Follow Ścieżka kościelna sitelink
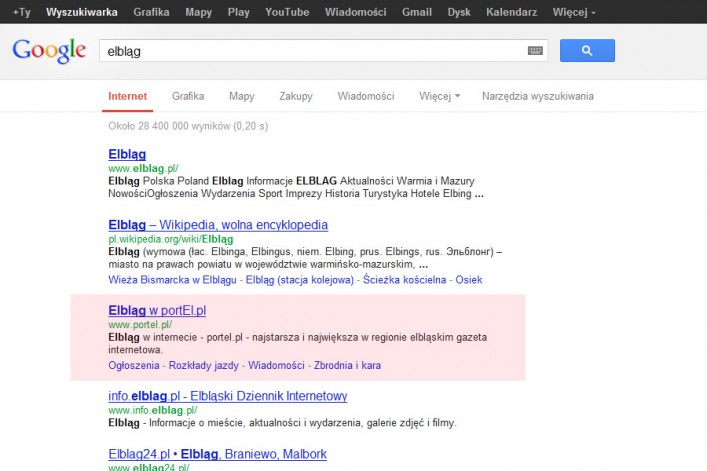Image resolution: width=707 pixels, height=471 pixels. [404, 280]
